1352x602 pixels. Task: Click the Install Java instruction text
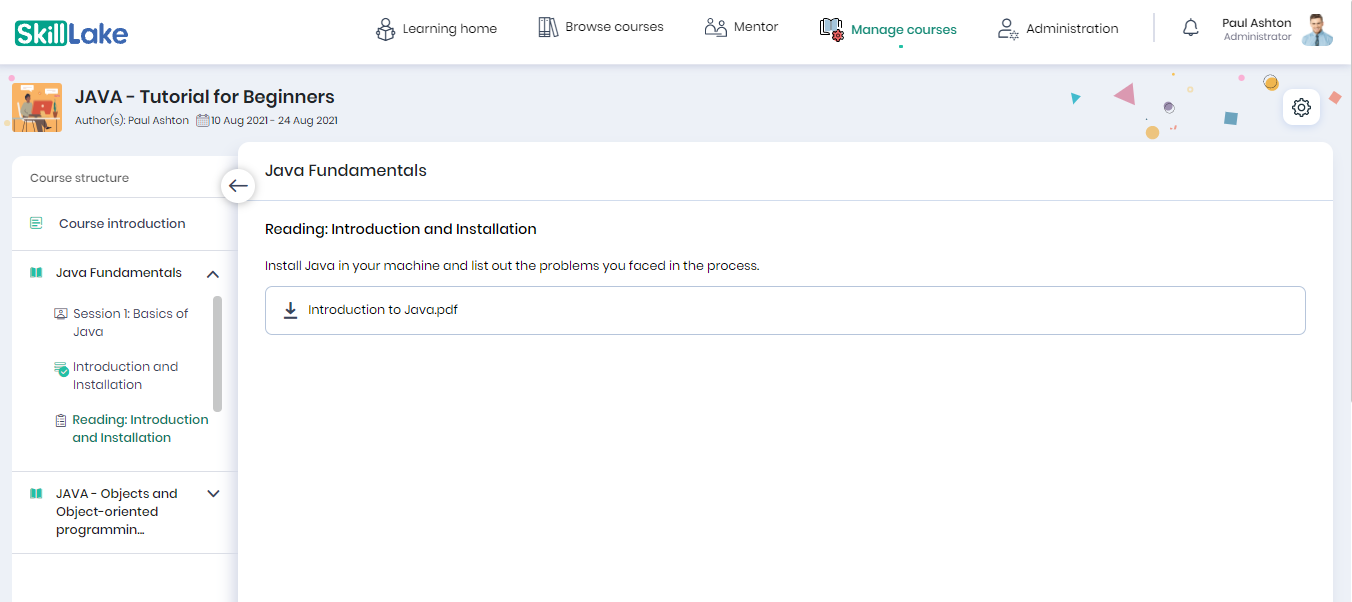click(512, 266)
